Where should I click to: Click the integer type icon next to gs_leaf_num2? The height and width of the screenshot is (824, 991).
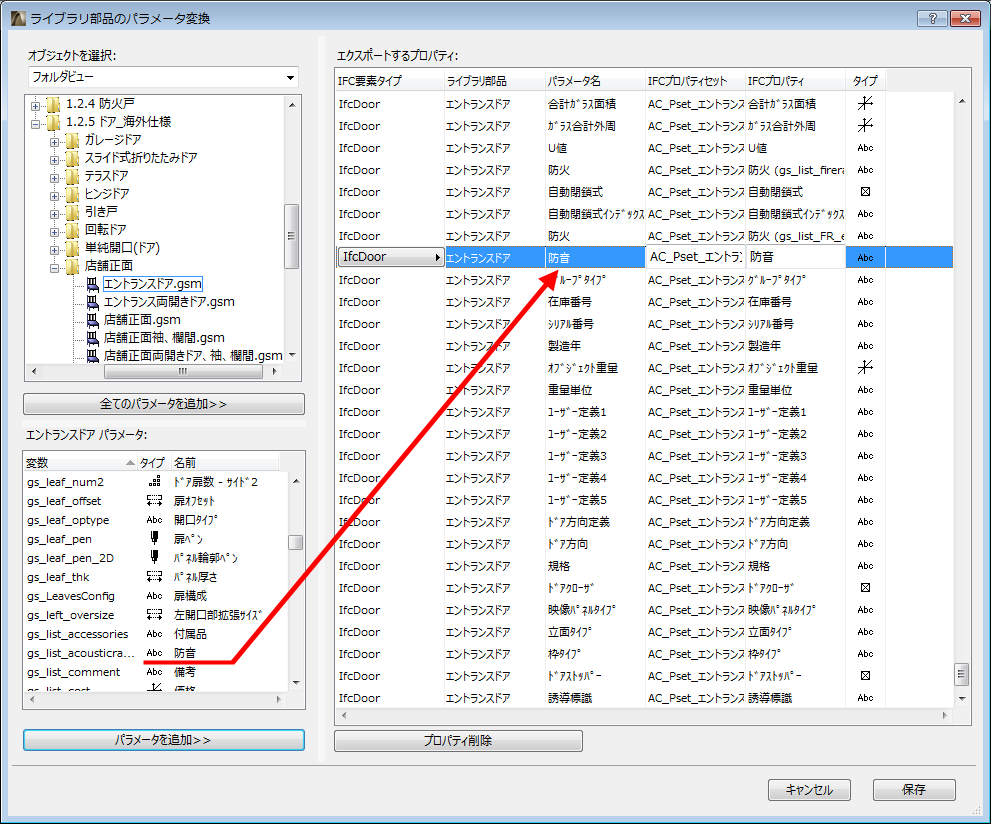154,481
